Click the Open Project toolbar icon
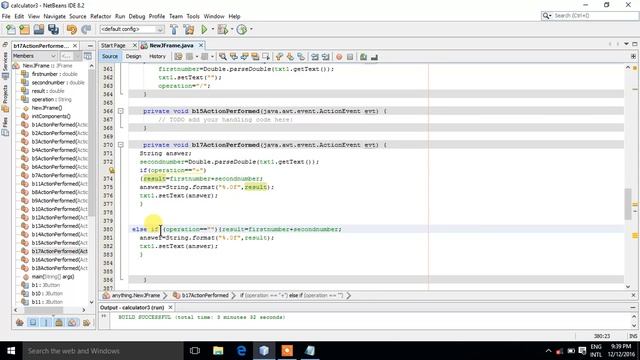The height and width of the screenshot is (360, 640). [39, 29]
